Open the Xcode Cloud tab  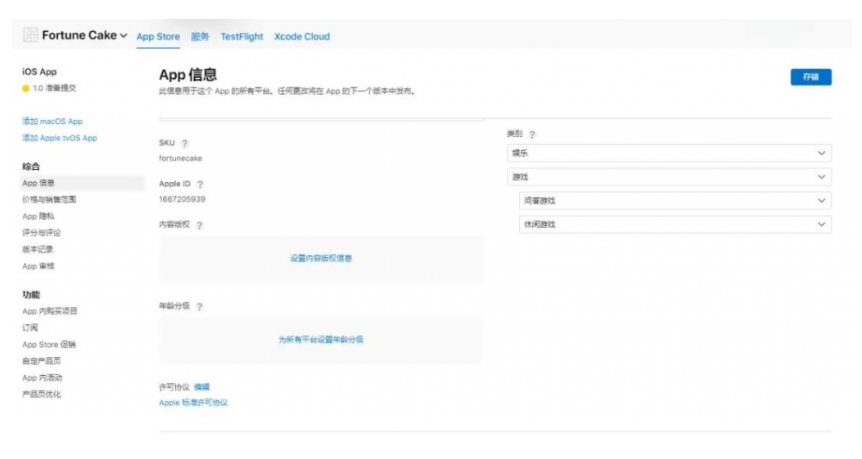302,37
